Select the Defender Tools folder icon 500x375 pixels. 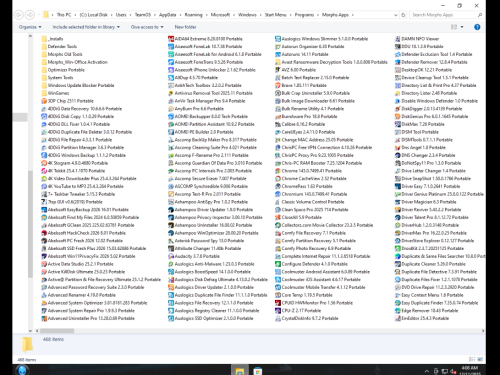pos(44,47)
